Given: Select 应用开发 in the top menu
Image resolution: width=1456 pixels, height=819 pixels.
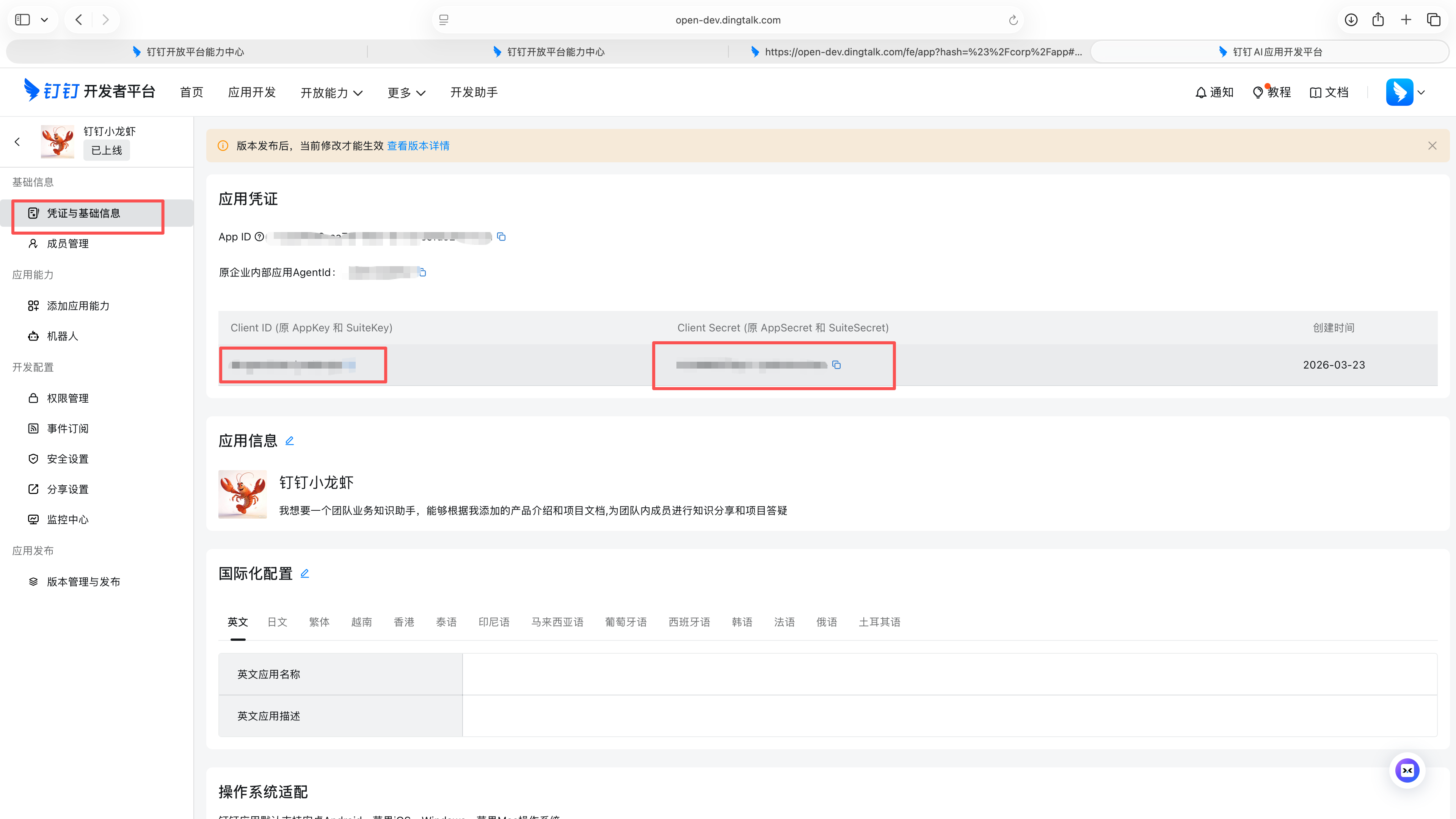Looking at the screenshot, I should [251, 92].
